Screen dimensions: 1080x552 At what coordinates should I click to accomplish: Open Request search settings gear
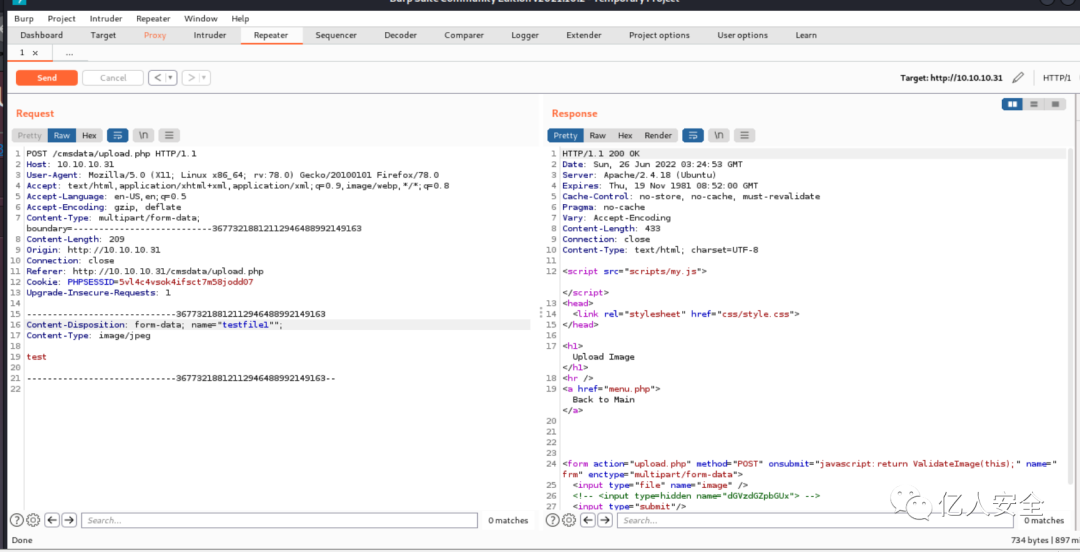33,520
